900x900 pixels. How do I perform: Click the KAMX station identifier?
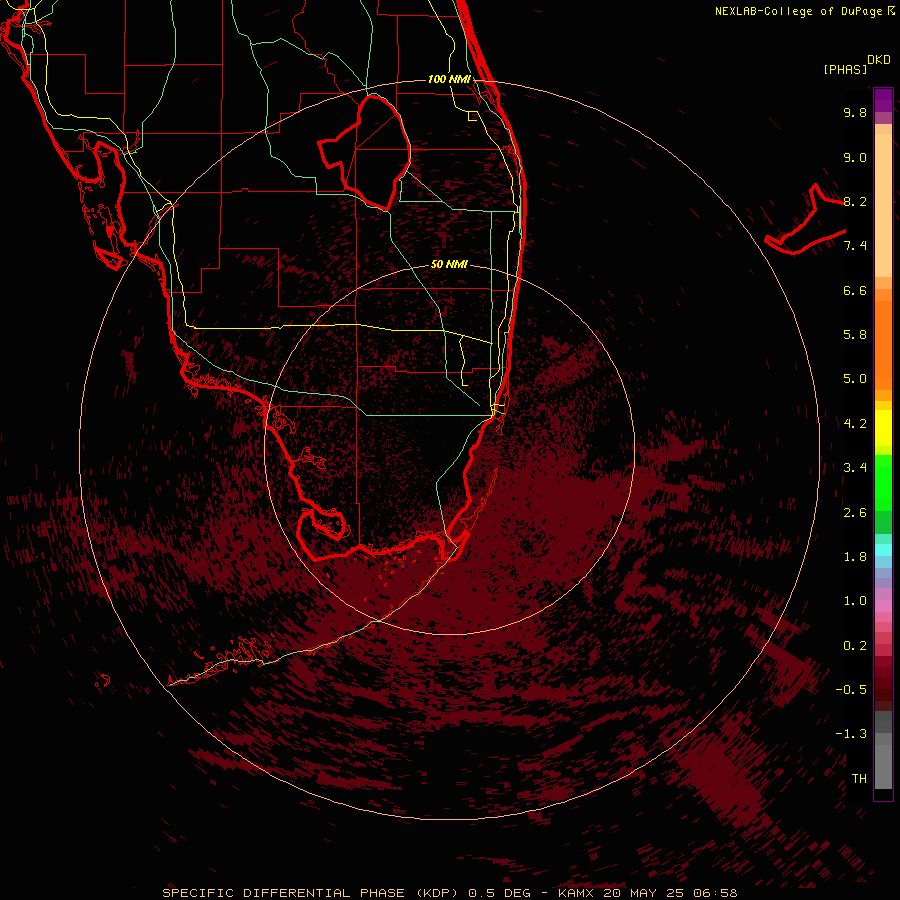[576, 893]
